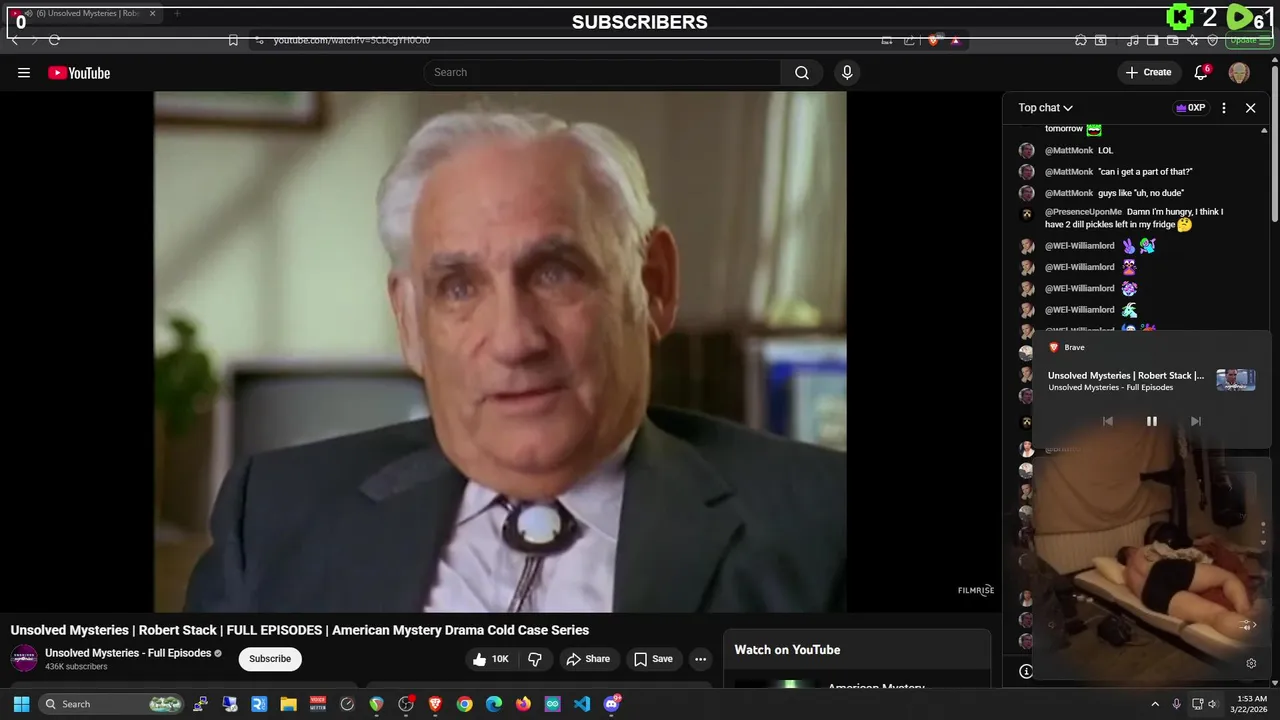Dislike the video with thumbs-down
Screen dimensions: 1280x720
(x=535, y=659)
